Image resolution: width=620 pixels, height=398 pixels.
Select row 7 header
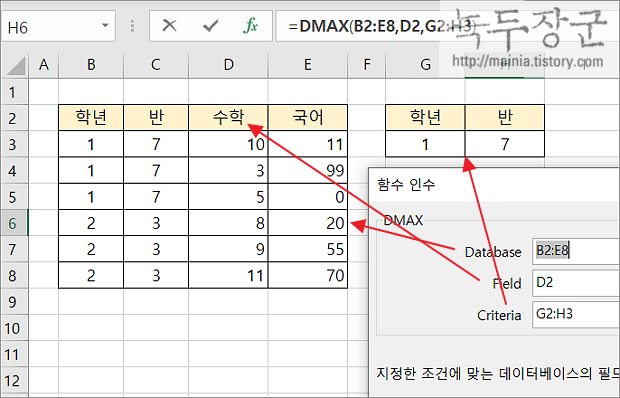[14, 249]
